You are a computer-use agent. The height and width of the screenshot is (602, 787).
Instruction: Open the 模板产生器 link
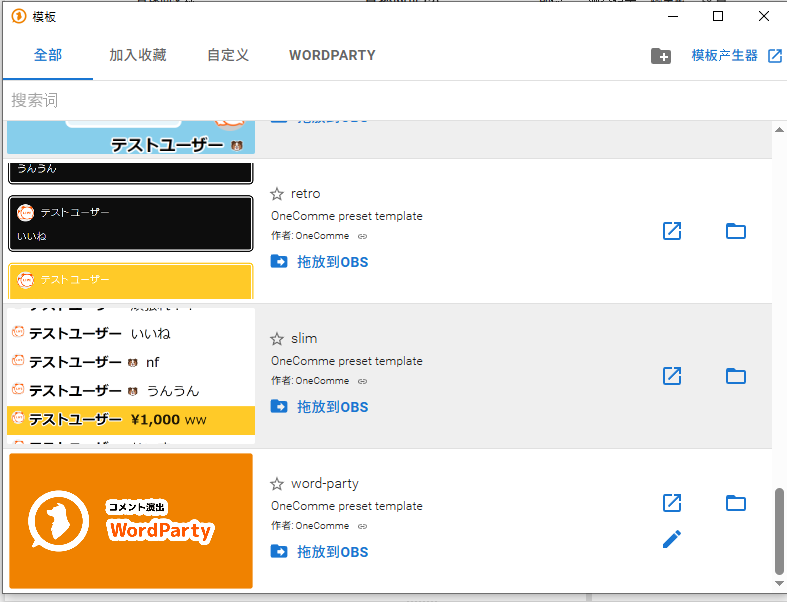tap(724, 55)
